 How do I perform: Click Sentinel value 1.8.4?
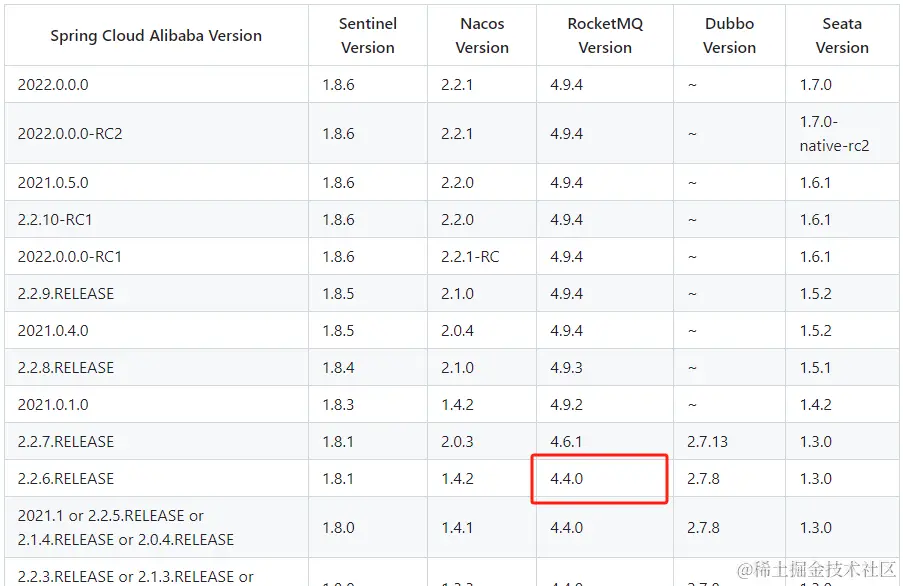pos(338,367)
